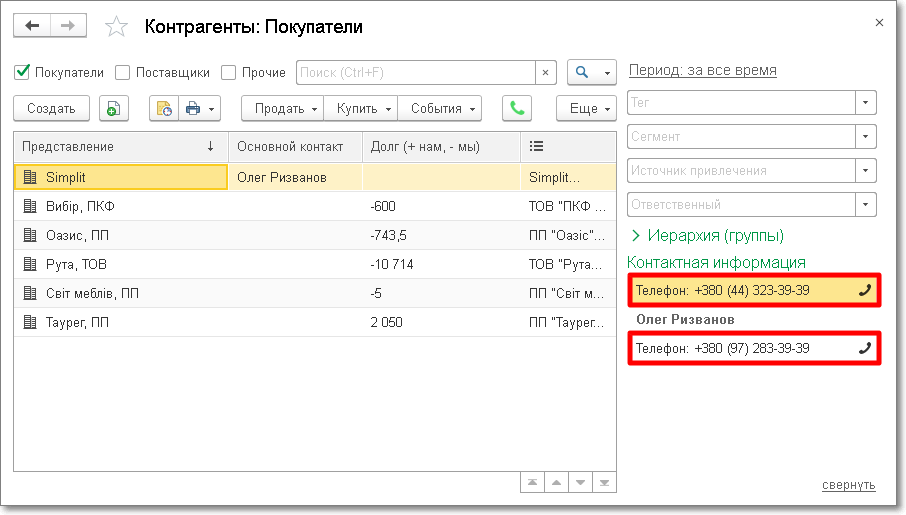Clear the search field with X
Image resolution: width=906 pixels, height=515 pixels.
tap(545, 73)
